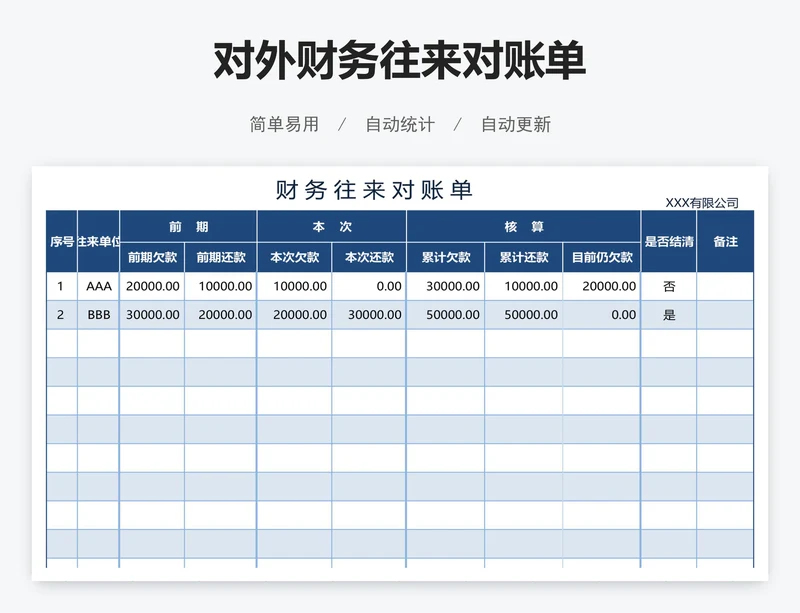Click the 累计还款 column header
Viewport: 800px width, 613px height.
click(523, 257)
